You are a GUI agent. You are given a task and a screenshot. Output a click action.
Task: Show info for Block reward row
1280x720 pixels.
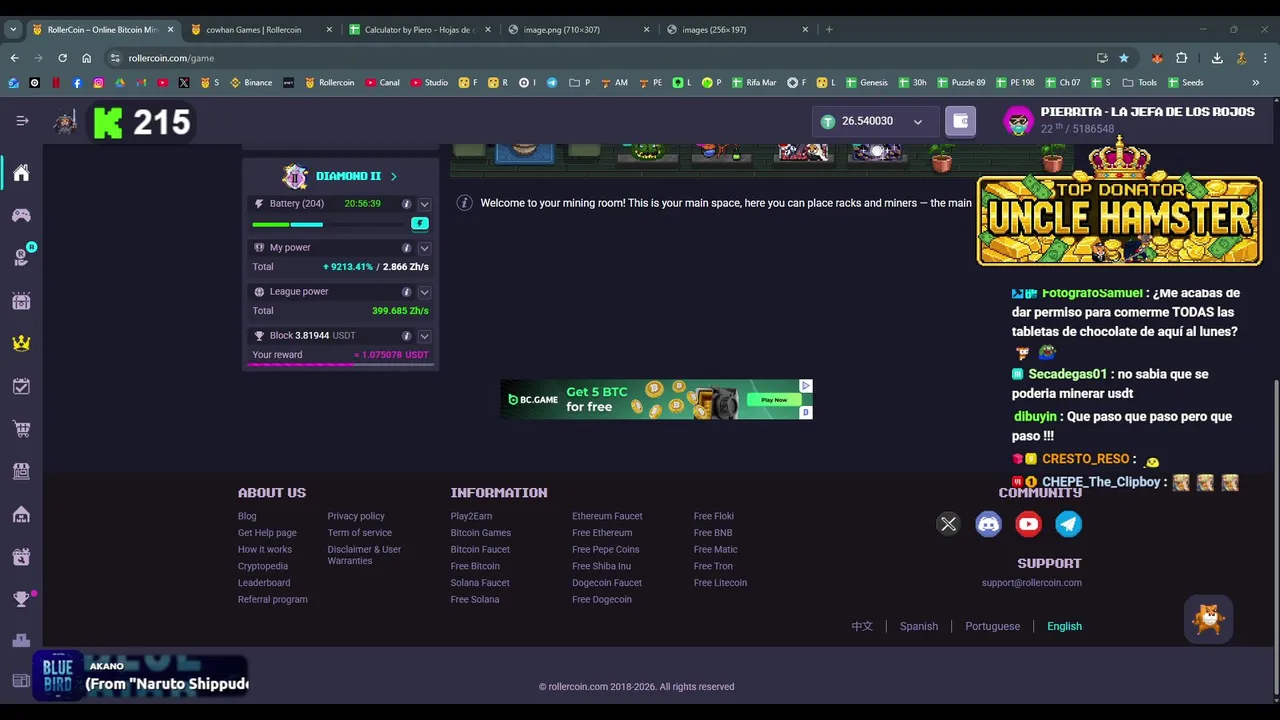(x=406, y=336)
